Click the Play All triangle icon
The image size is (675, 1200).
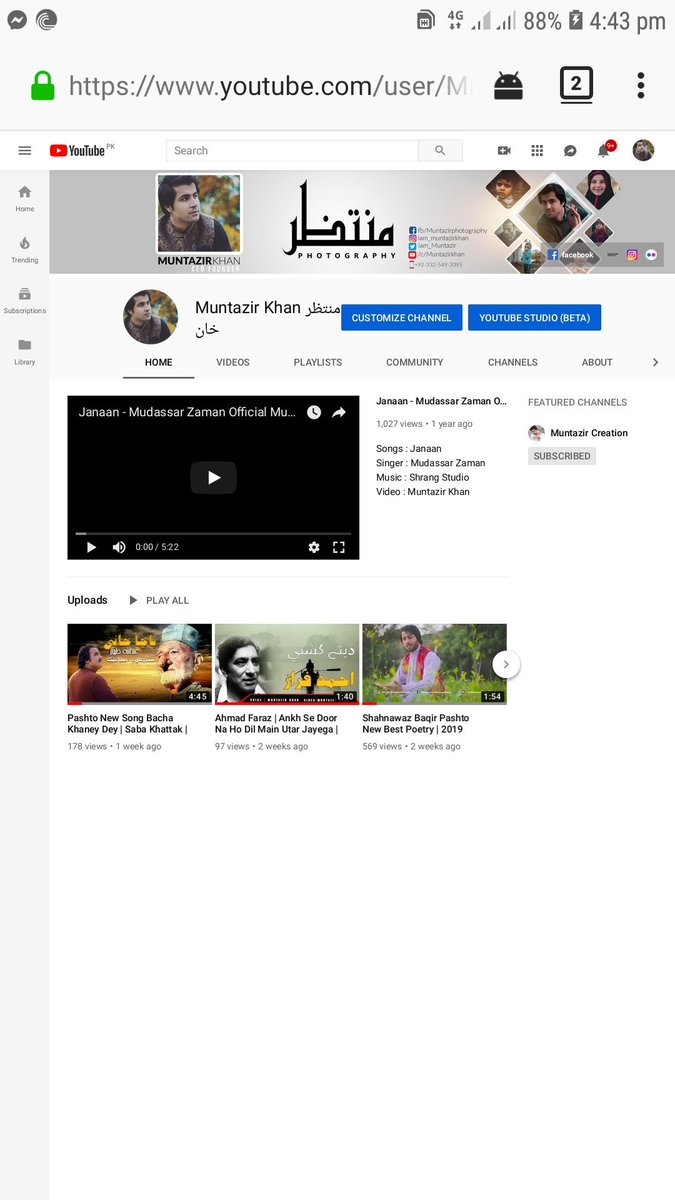[133, 600]
